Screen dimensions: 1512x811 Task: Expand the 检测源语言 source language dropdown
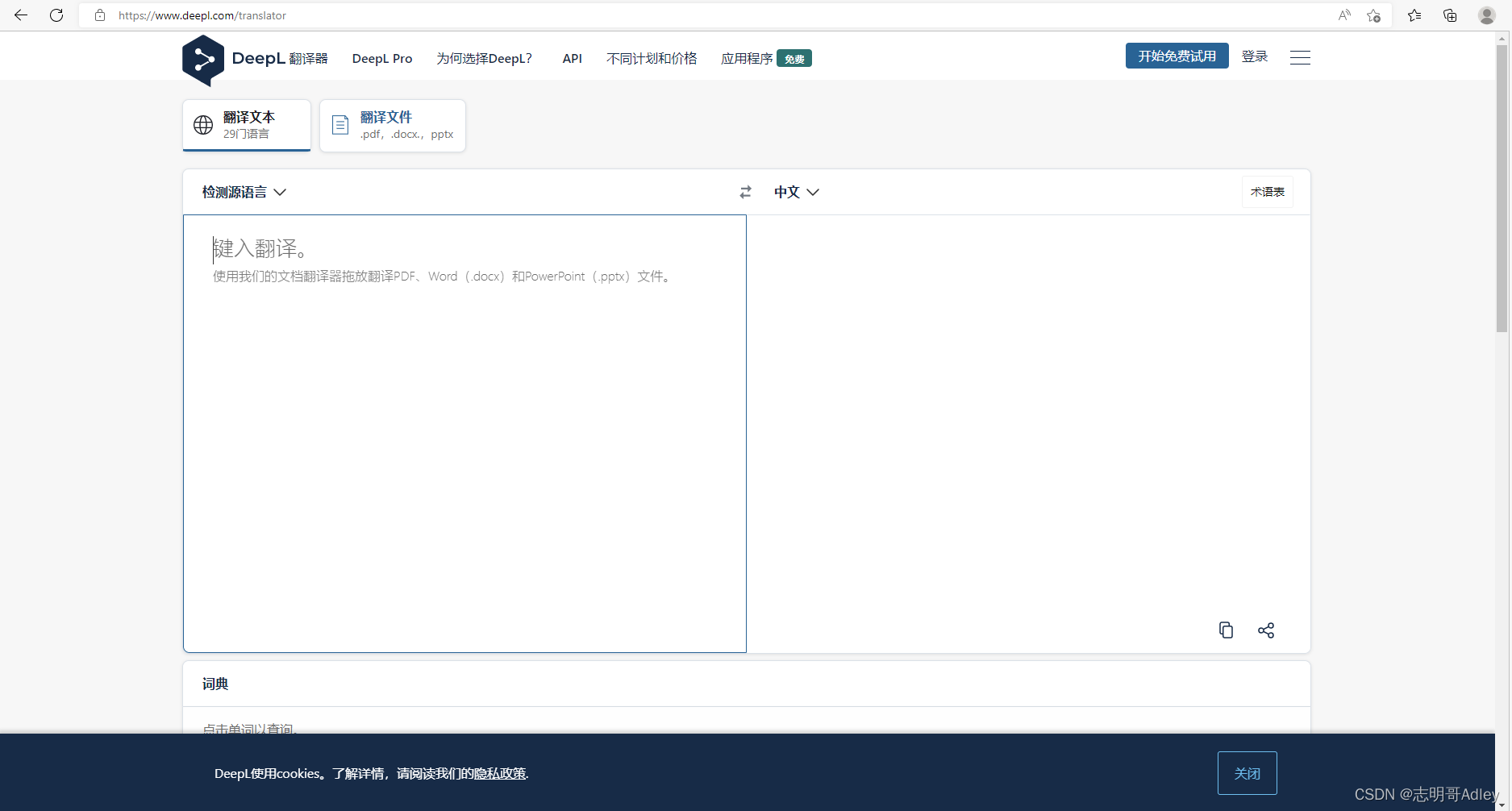244,192
